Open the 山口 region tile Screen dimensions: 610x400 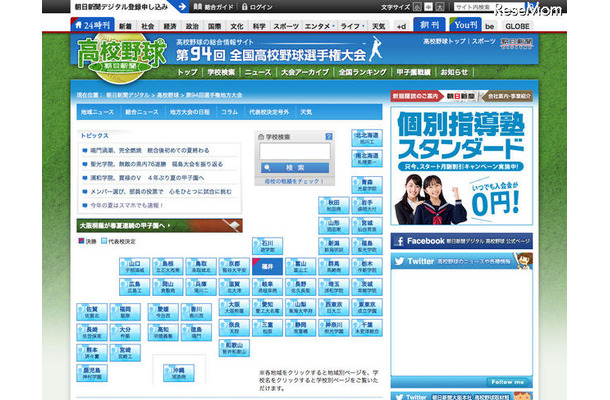134,267
